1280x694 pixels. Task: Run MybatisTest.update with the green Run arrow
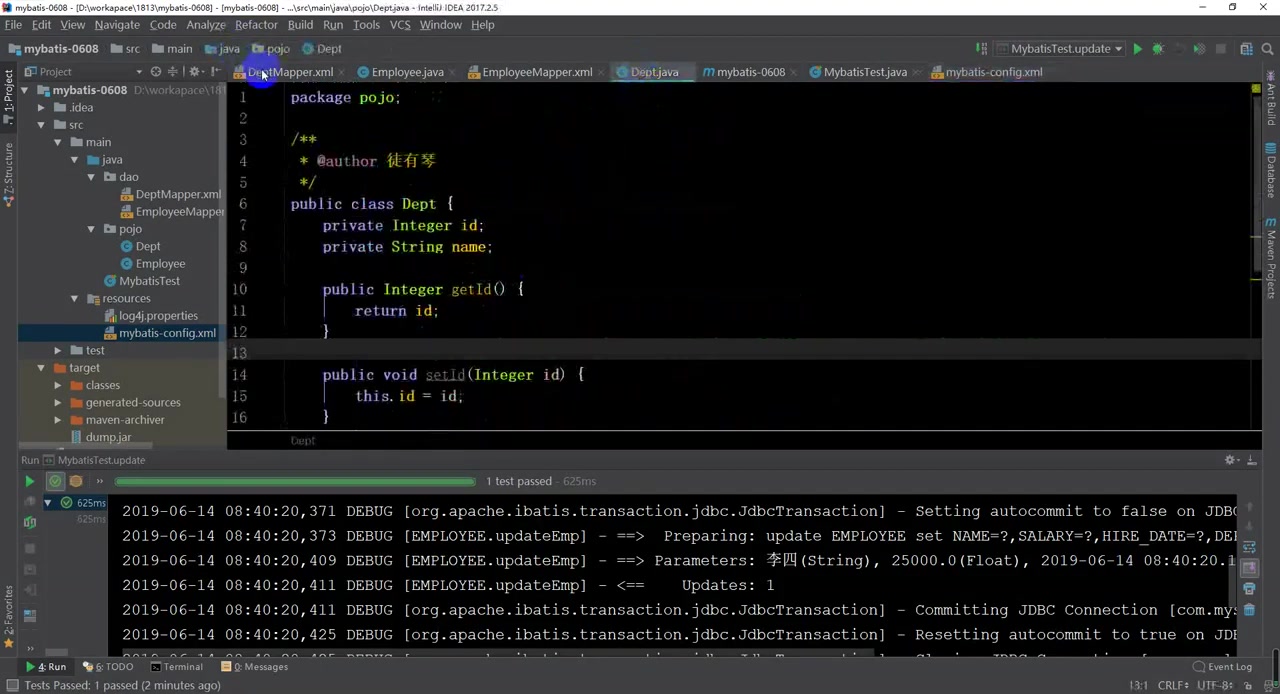tap(1138, 48)
